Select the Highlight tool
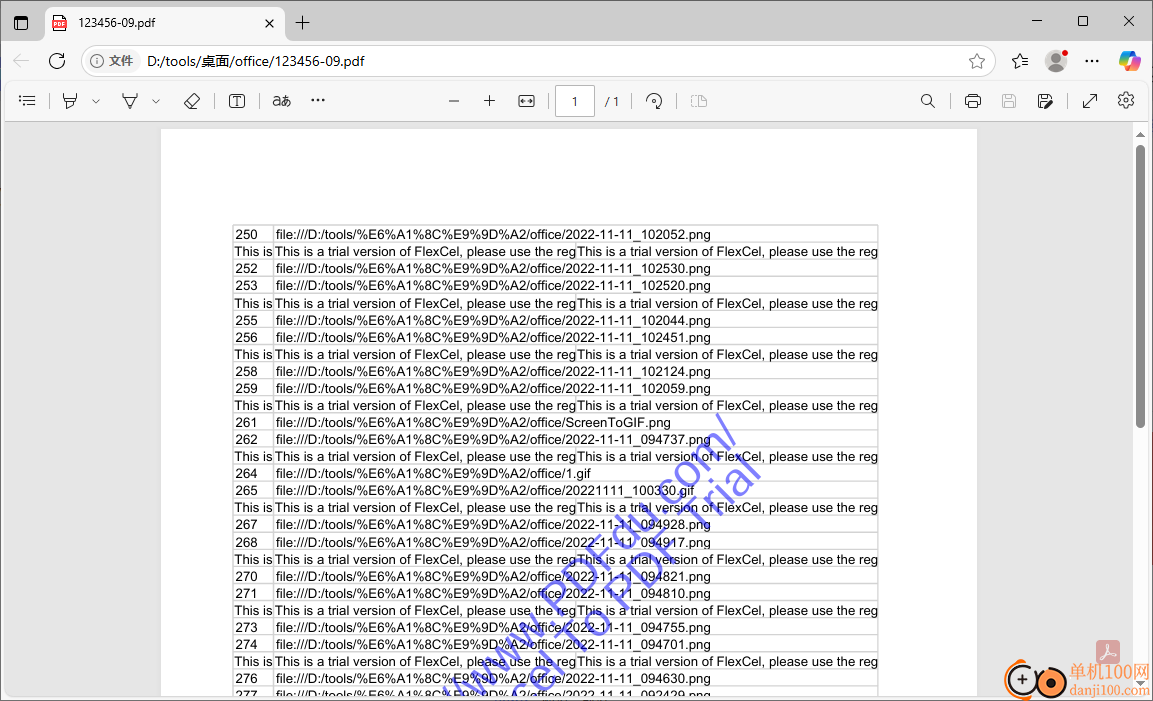The width and height of the screenshot is (1153, 701). [x=70, y=101]
